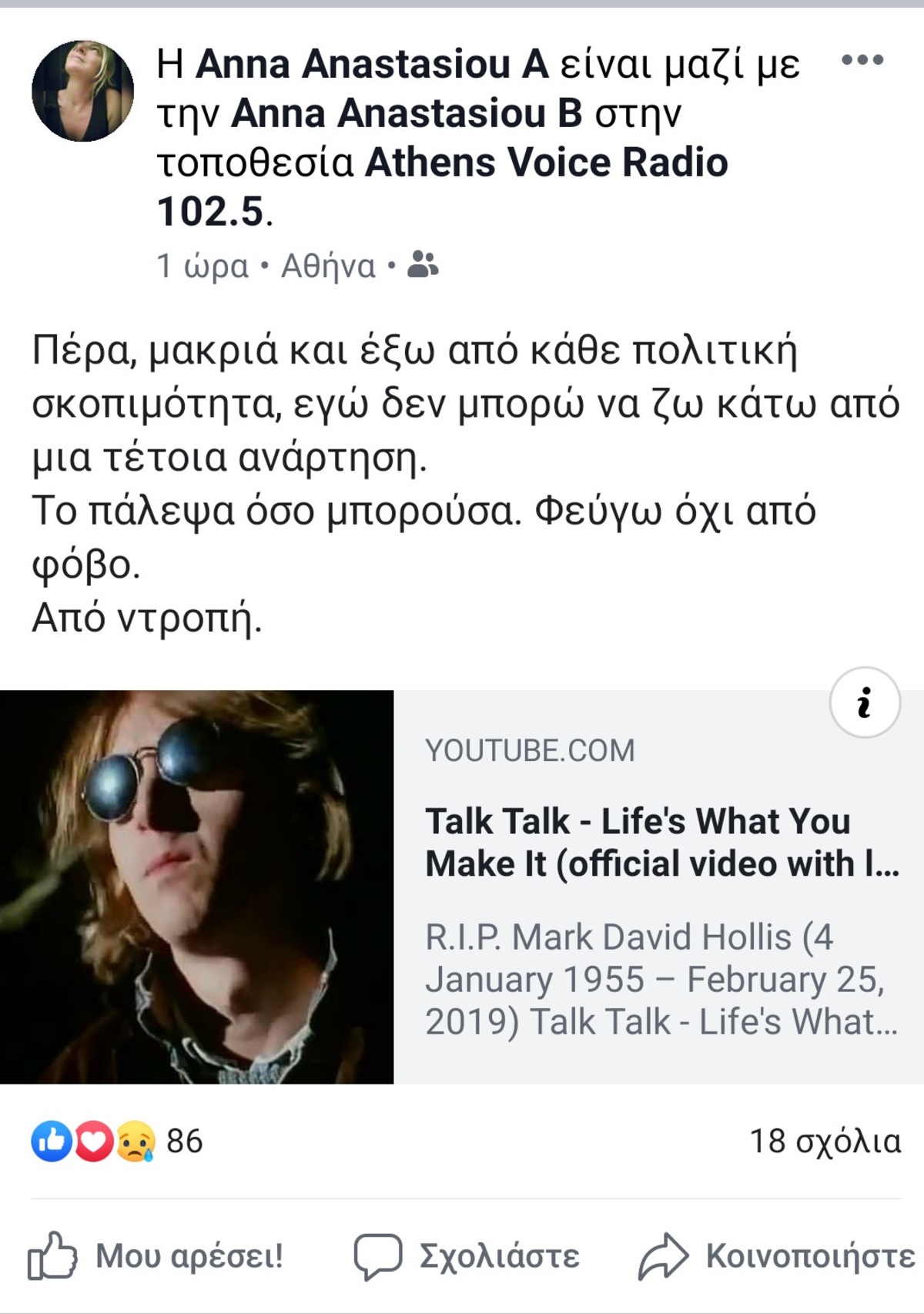Image resolution: width=924 pixels, height=1314 pixels.
Task: Click the Αθήνα location link
Action: click(328, 266)
